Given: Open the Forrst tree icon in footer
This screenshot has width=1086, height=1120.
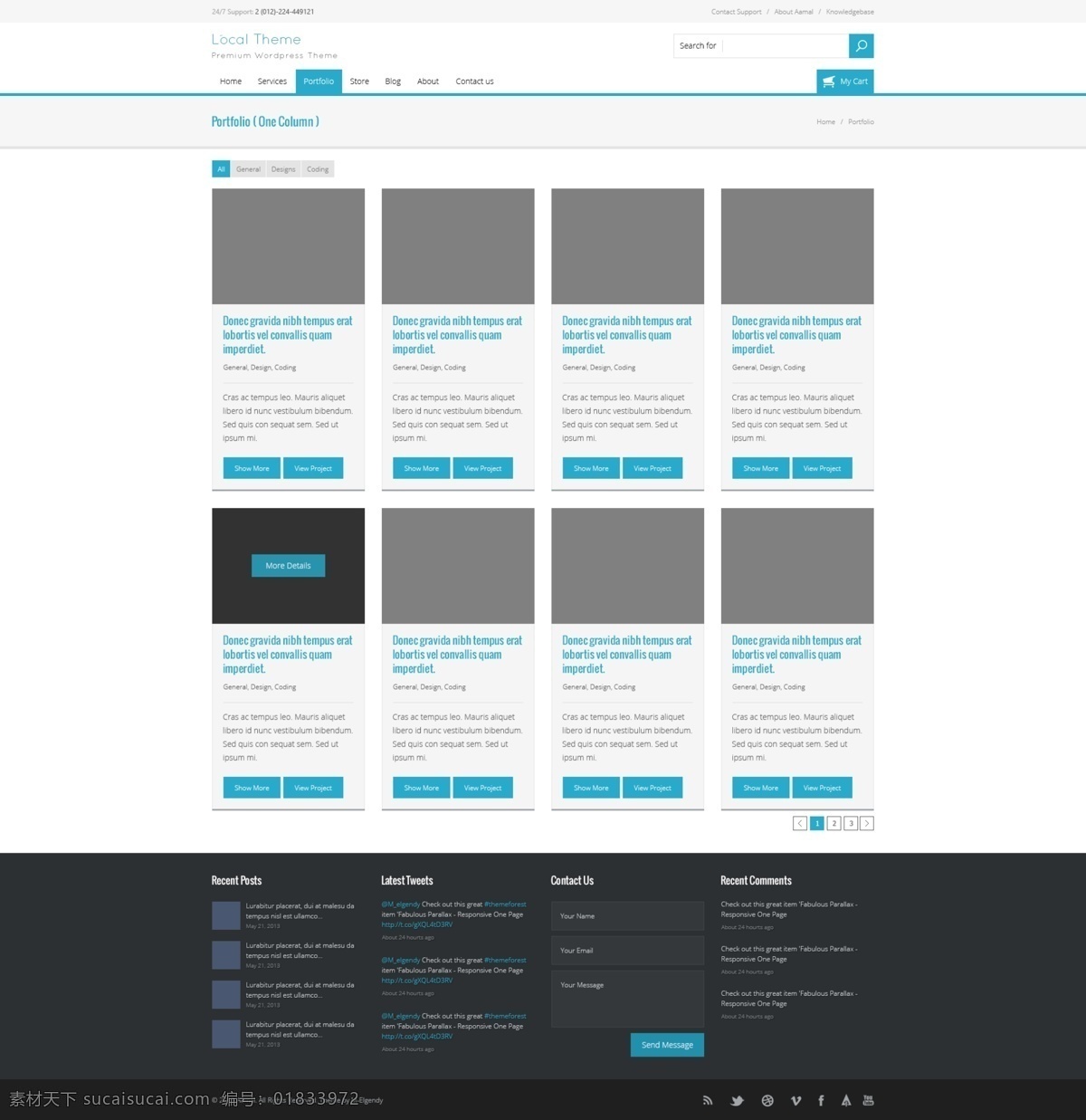Looking at the screenshot, I should pyautogui.click(x=846, y=1100).
